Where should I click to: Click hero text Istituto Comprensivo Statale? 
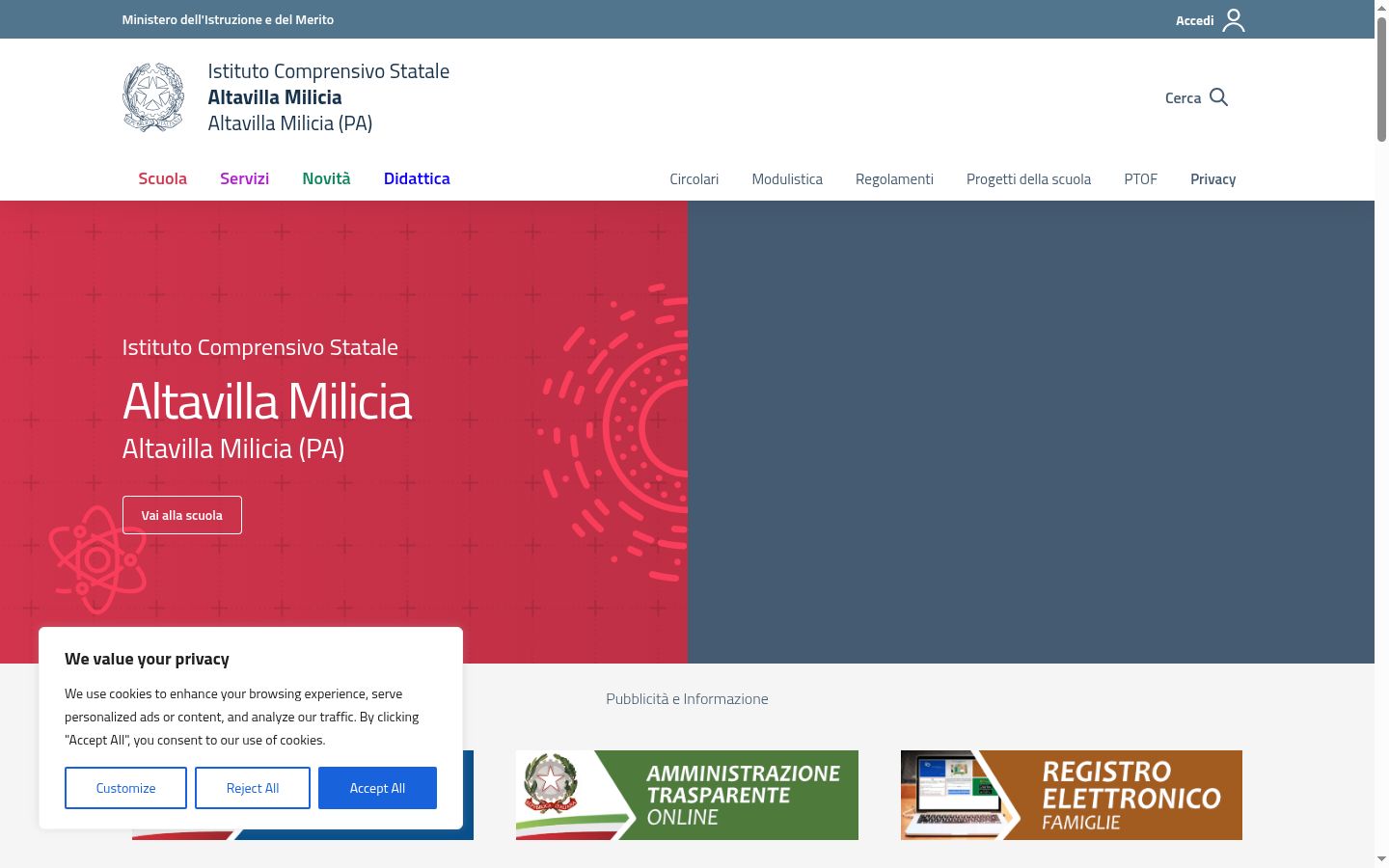259,347
